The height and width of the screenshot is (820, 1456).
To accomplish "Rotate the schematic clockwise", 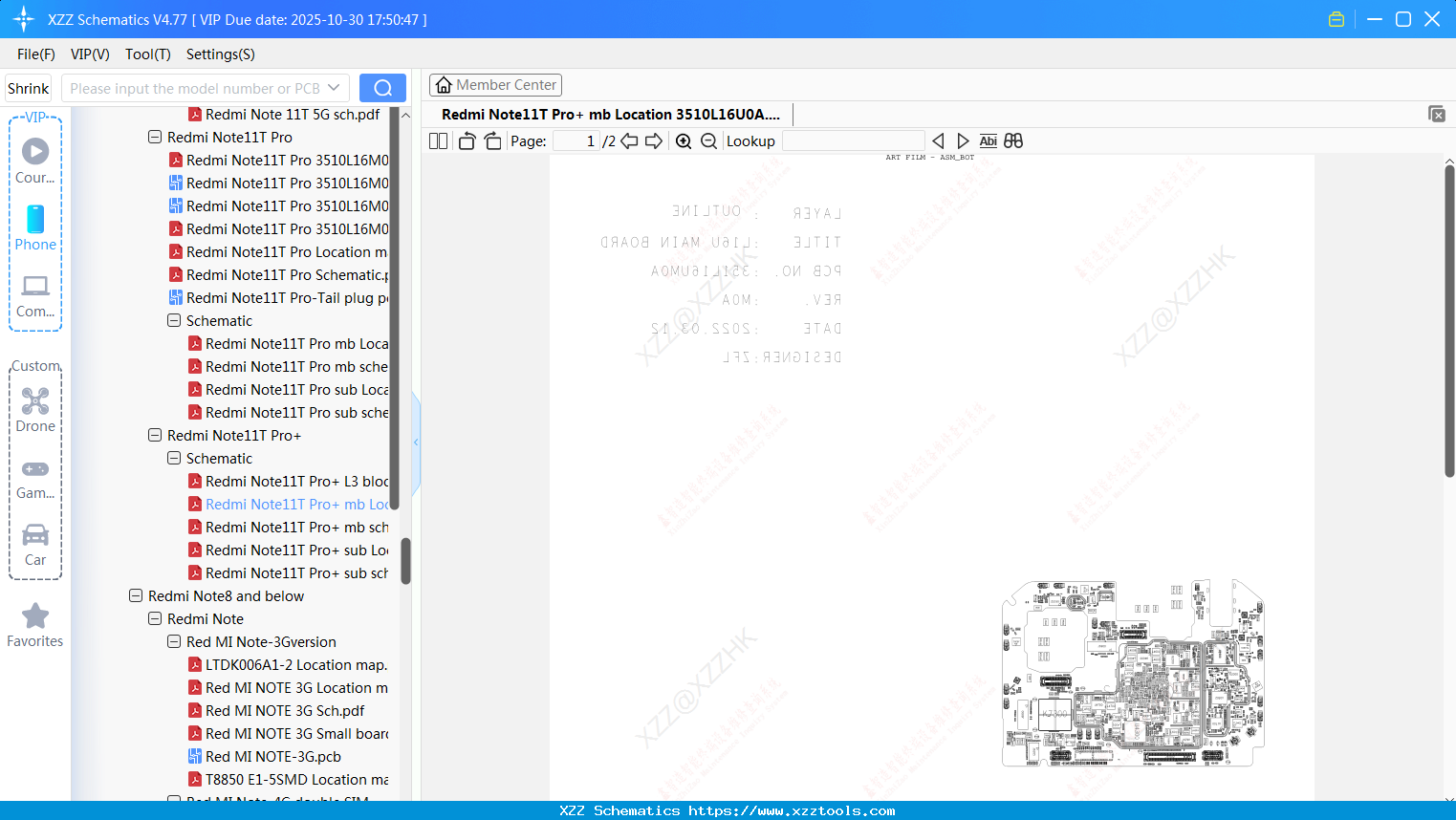I will click(492, 140).
